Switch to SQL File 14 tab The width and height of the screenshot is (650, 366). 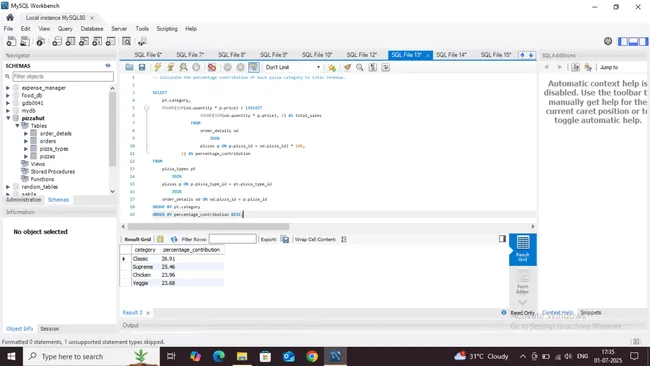[451, 55]
